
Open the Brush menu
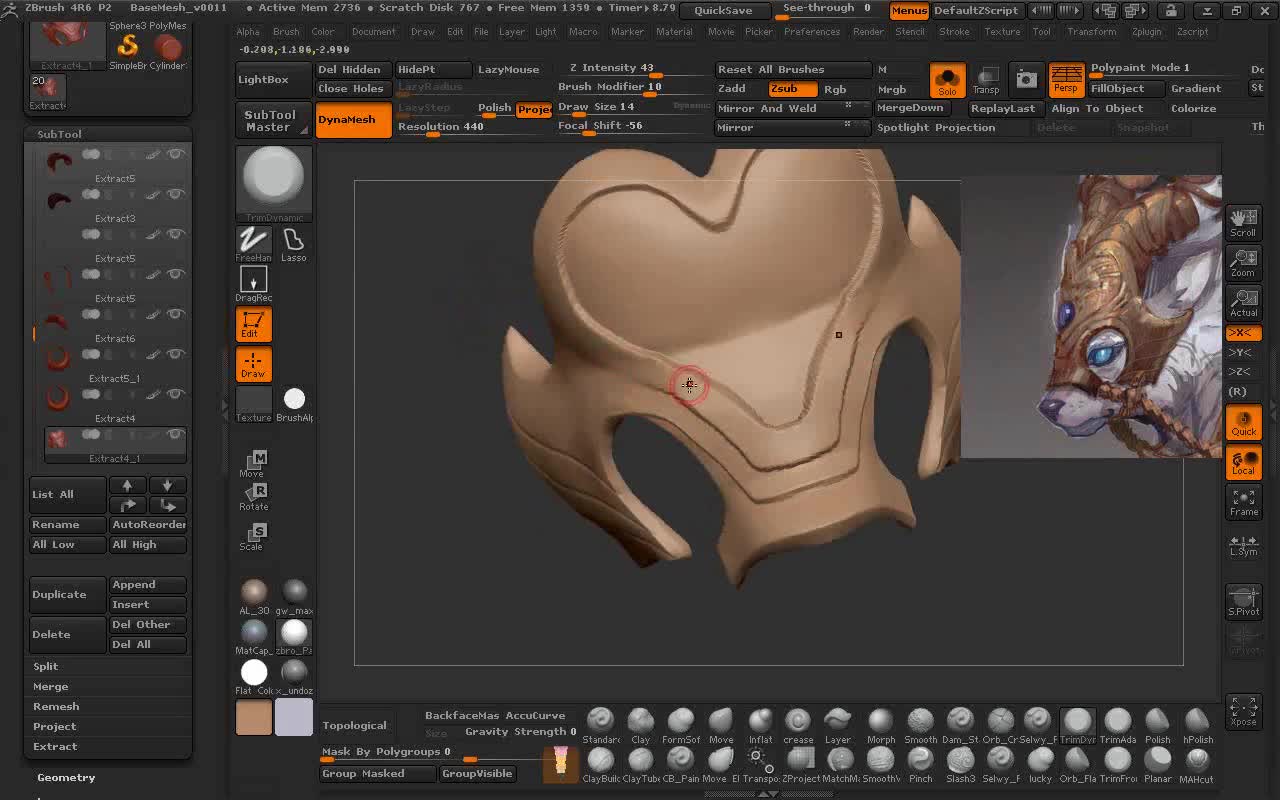pos(286,32)
